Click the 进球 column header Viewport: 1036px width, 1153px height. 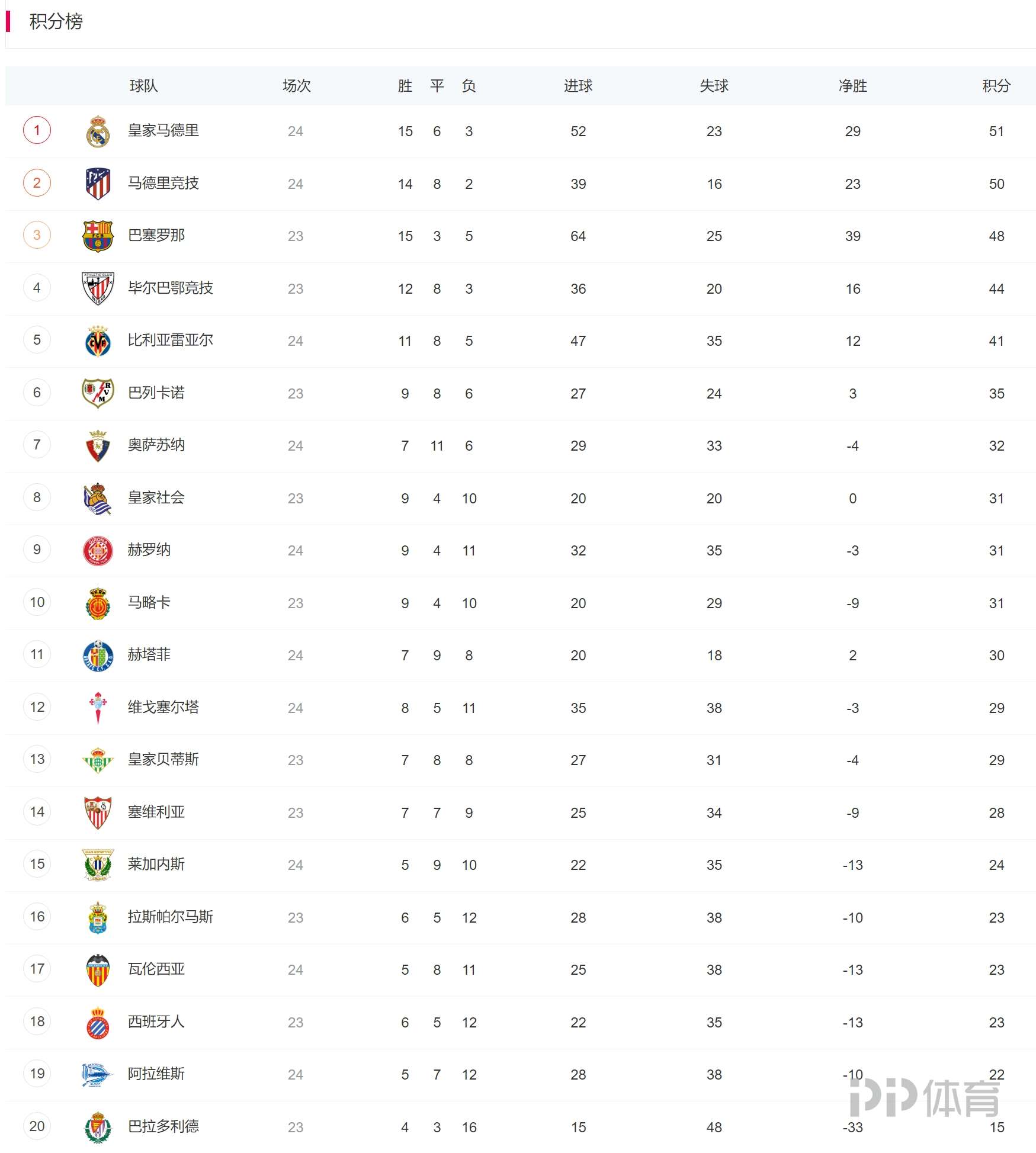(578, 86)
